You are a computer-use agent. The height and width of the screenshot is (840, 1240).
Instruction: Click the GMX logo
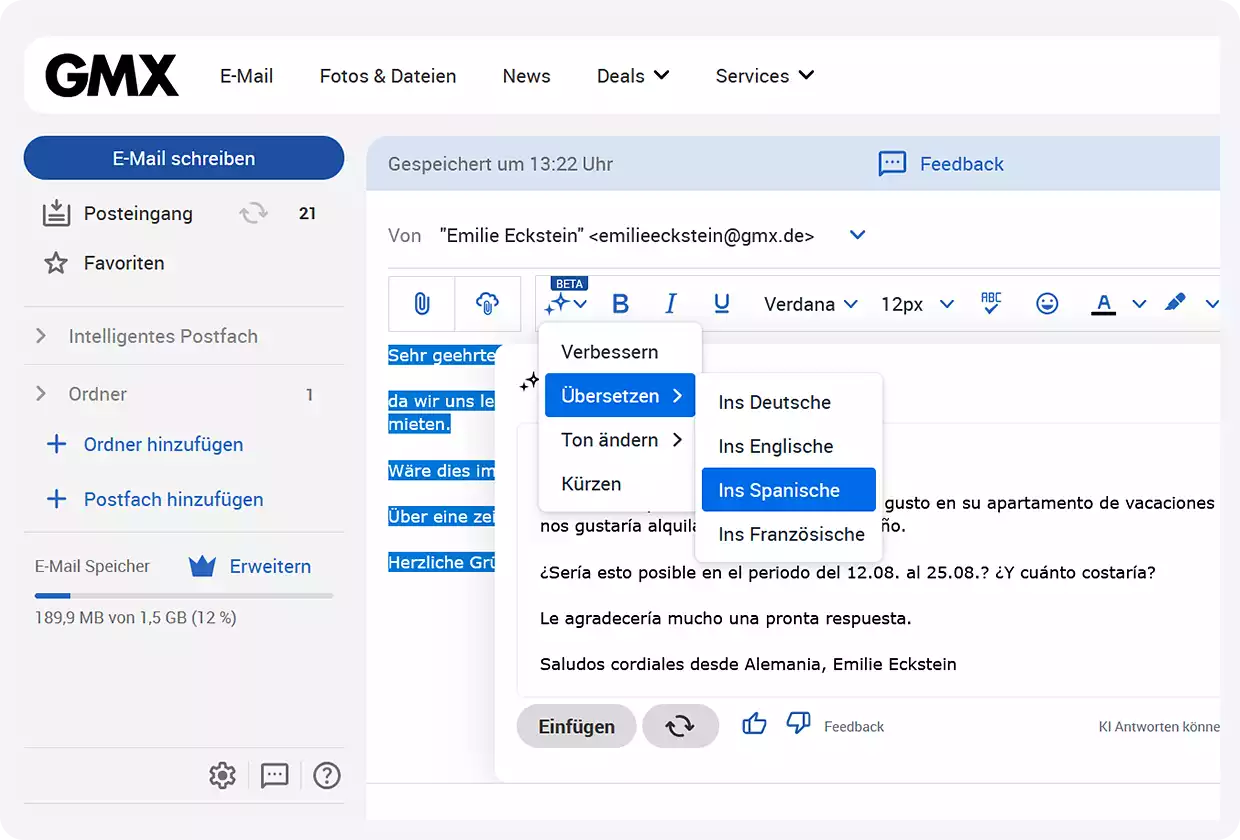[x=112, y=76]
